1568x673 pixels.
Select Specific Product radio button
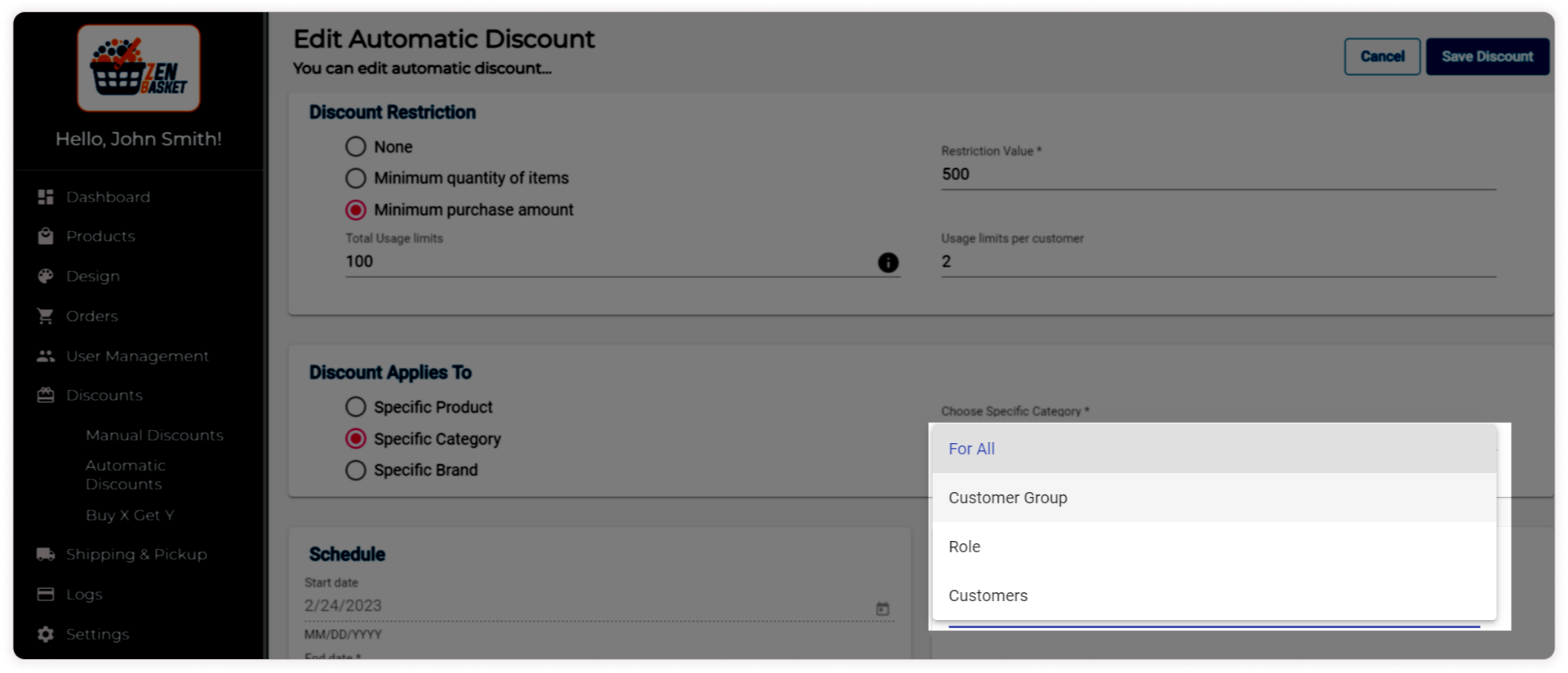click(x=356, y=407)
